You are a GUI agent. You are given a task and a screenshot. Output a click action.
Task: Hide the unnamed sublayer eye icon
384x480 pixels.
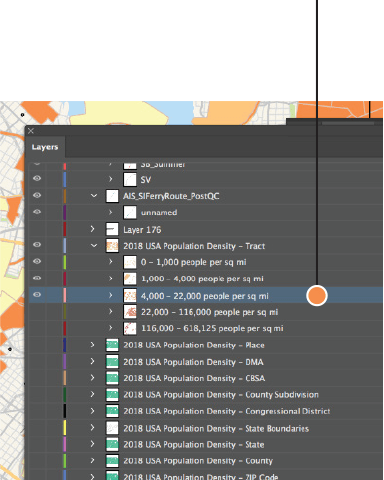point(37,212)
